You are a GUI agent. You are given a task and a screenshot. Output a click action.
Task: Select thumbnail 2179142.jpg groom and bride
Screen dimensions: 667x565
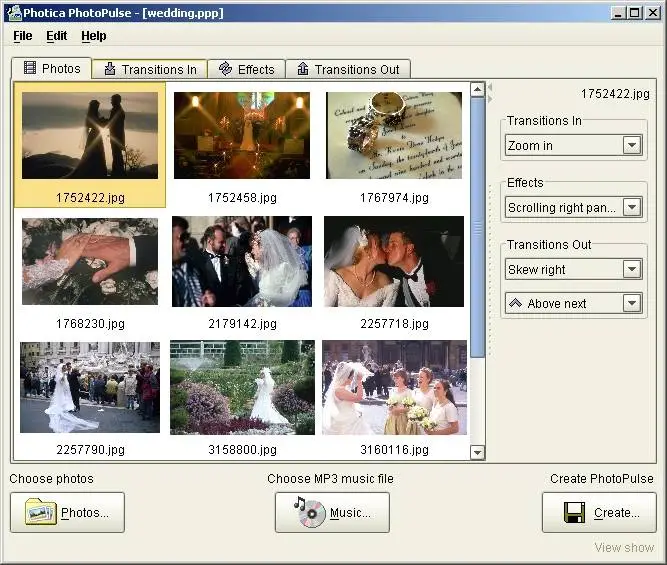pos(242,261)
